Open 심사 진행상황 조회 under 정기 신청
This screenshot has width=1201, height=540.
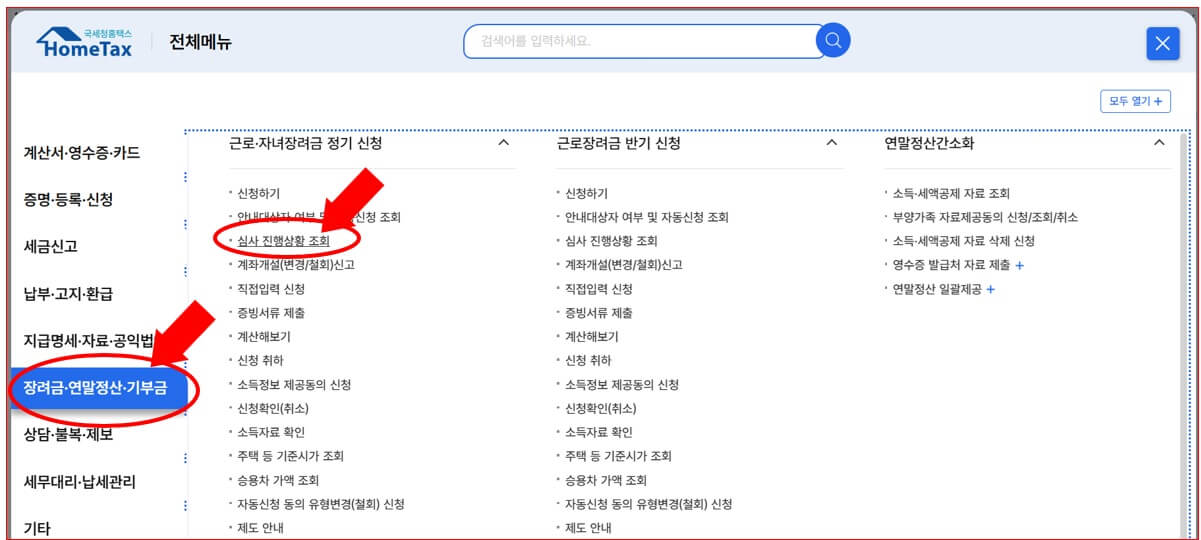tap(283, 241)
